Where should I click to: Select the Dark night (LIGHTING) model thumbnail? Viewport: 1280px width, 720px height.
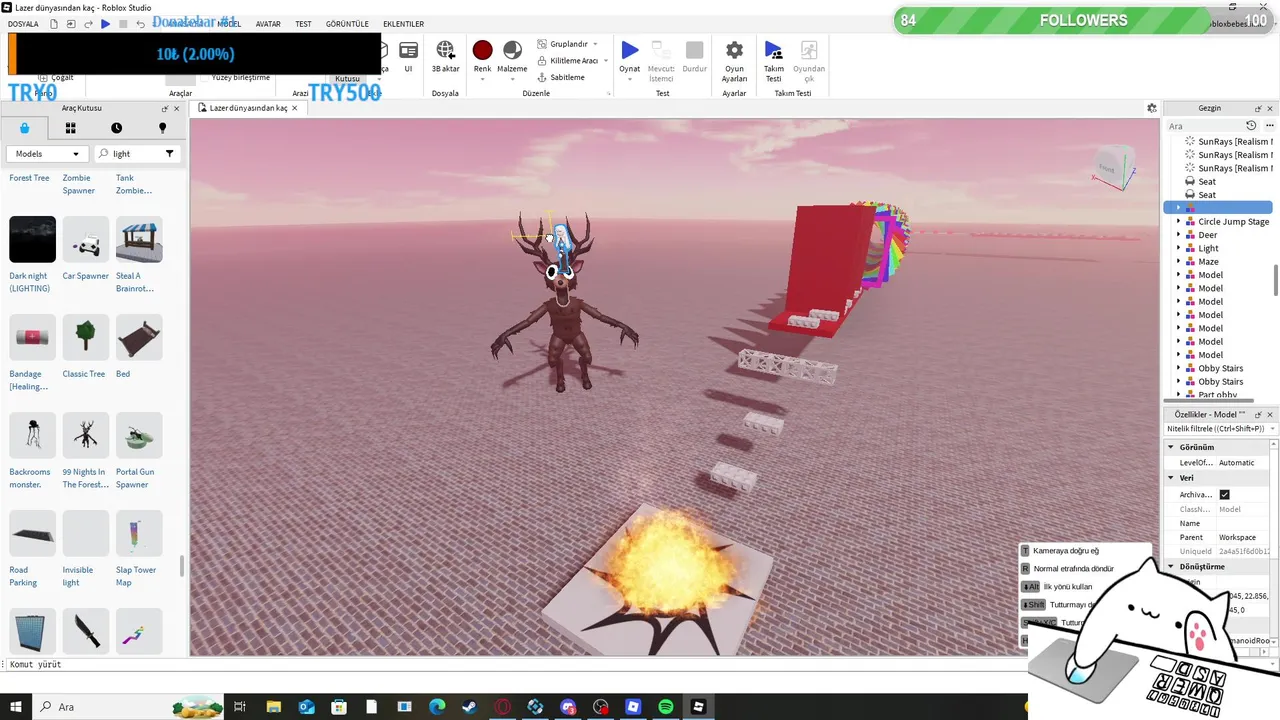(x=32, y=239)
